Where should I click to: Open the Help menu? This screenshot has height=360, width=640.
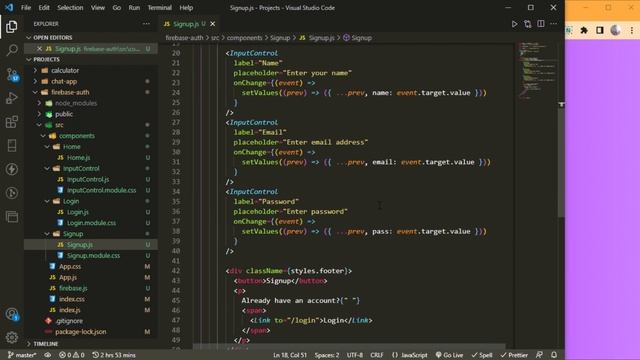click(186, 8)
